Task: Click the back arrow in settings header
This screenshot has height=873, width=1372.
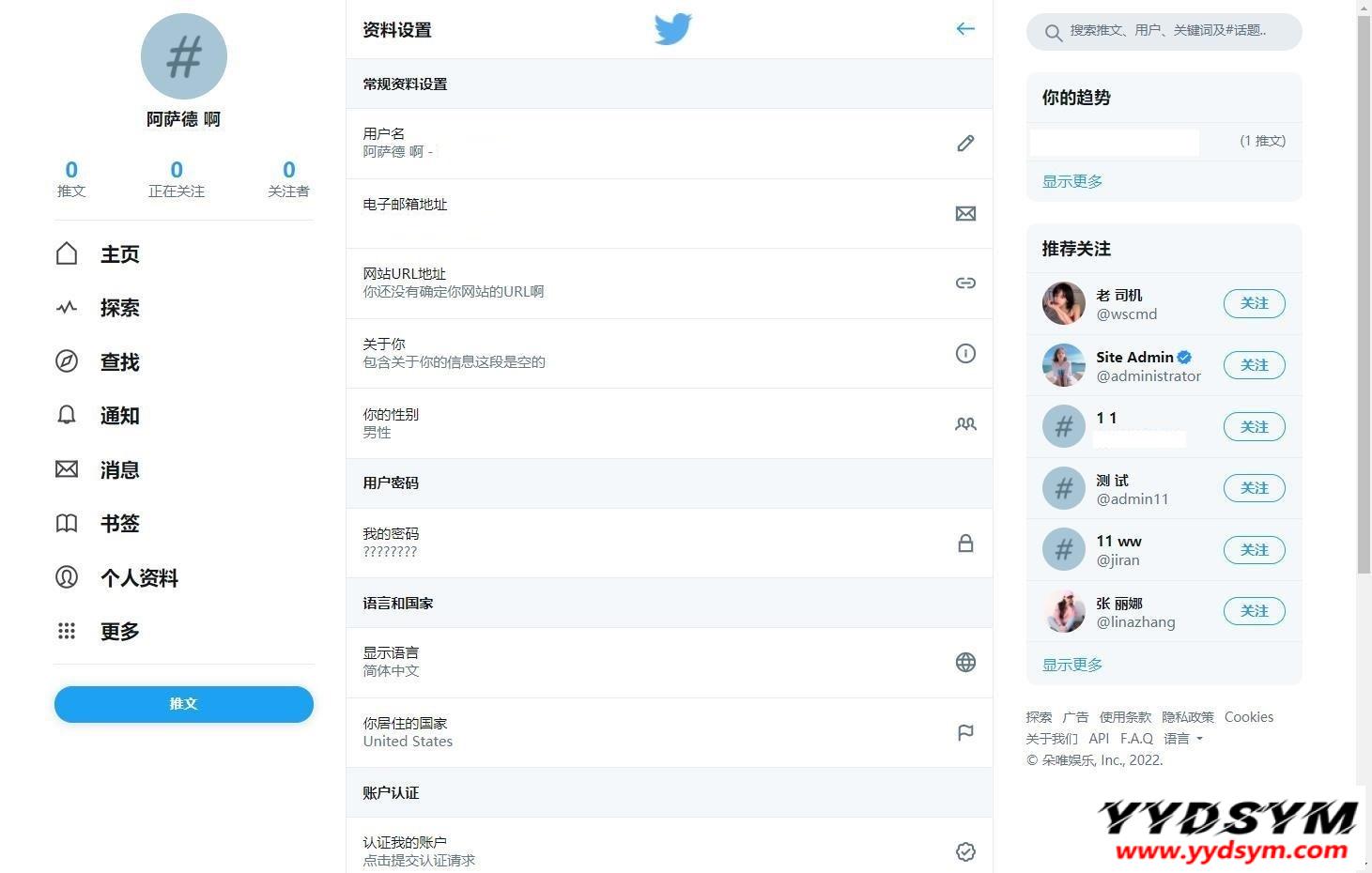Action: 965,29
